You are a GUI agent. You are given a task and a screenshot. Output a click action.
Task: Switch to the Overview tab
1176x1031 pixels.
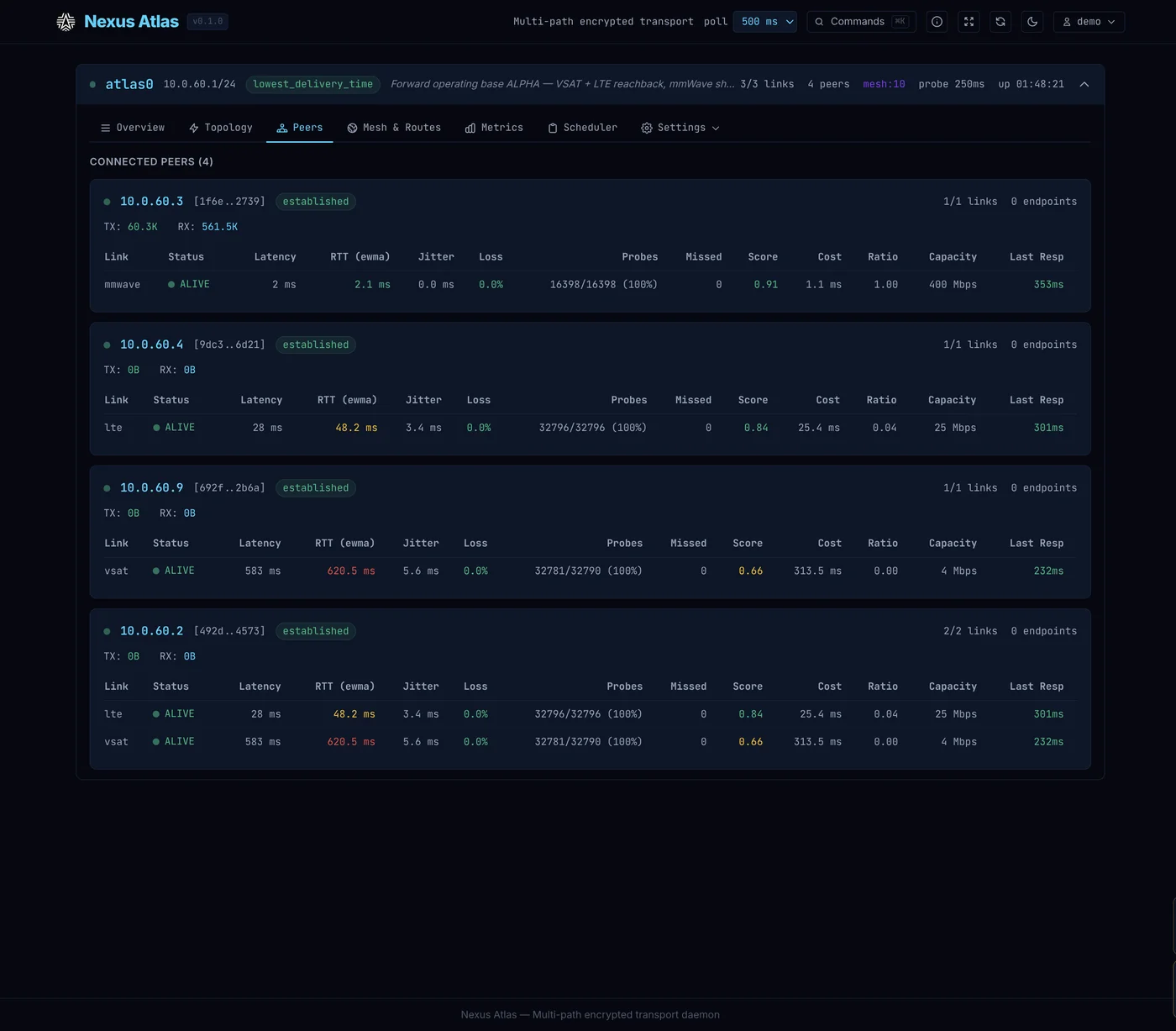(133, 128)
